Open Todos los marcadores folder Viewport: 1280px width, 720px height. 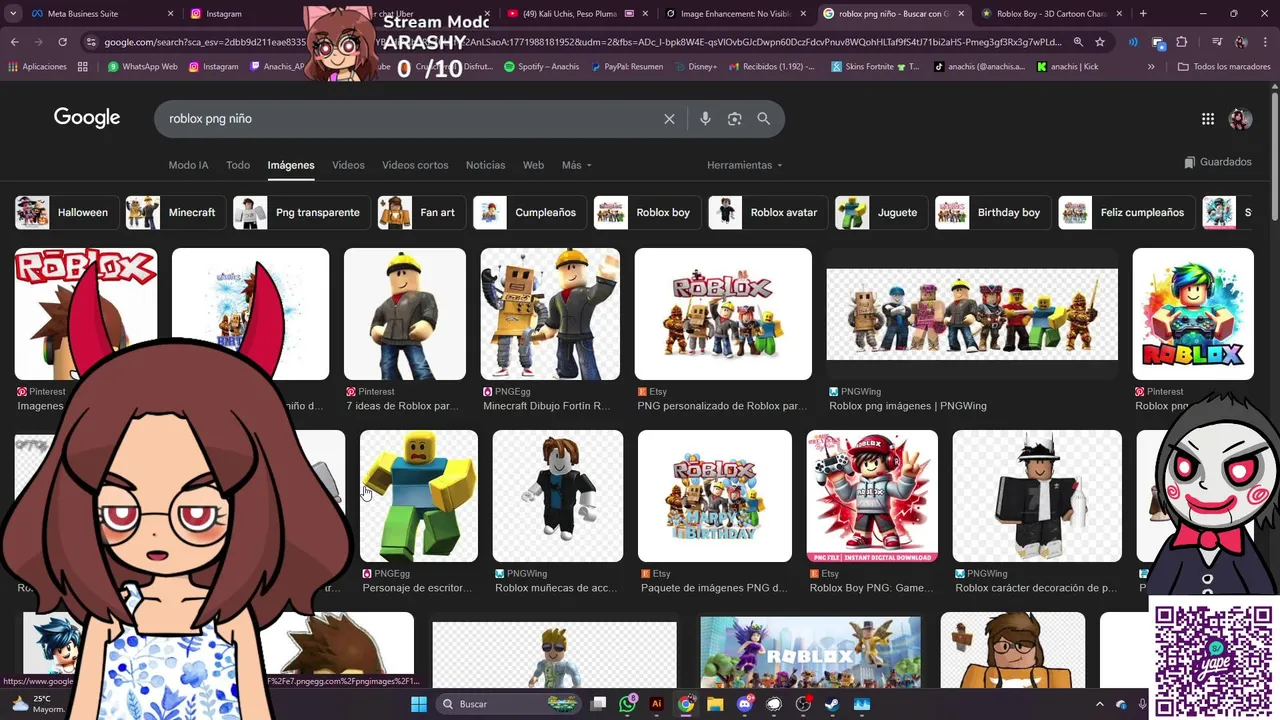1224,67
